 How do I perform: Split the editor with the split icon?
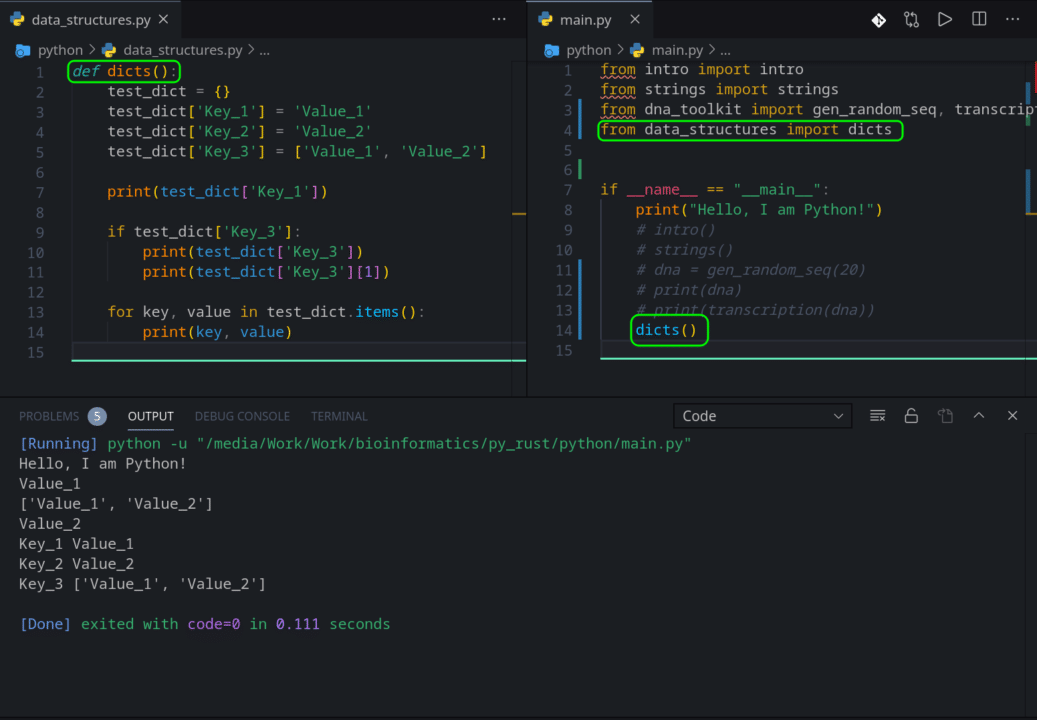[x=979, y=19]
